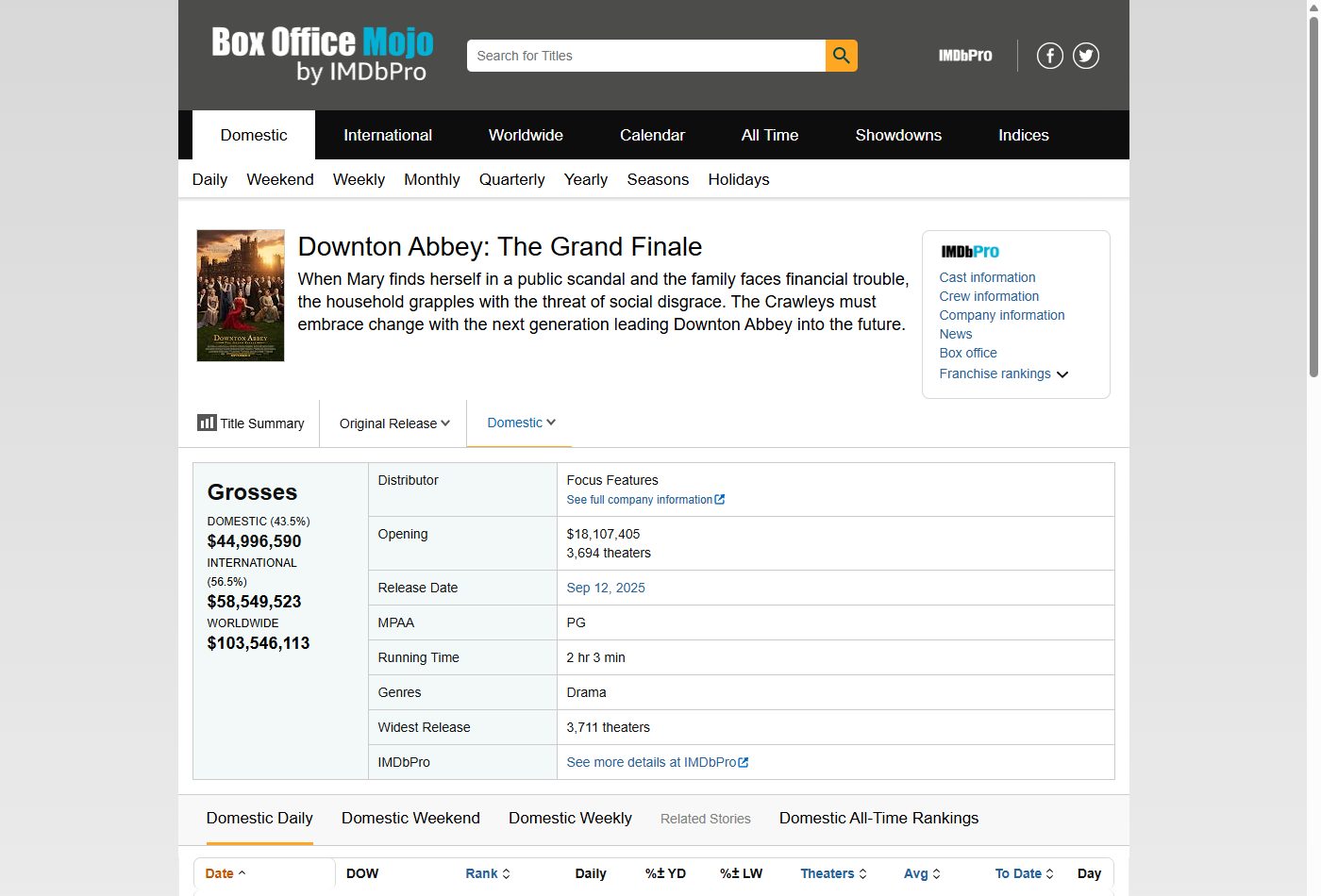Viewport: 1321px width, 896px height.
Task: Click external link icon beside IMDbPro details
Action: coord(744,762)
